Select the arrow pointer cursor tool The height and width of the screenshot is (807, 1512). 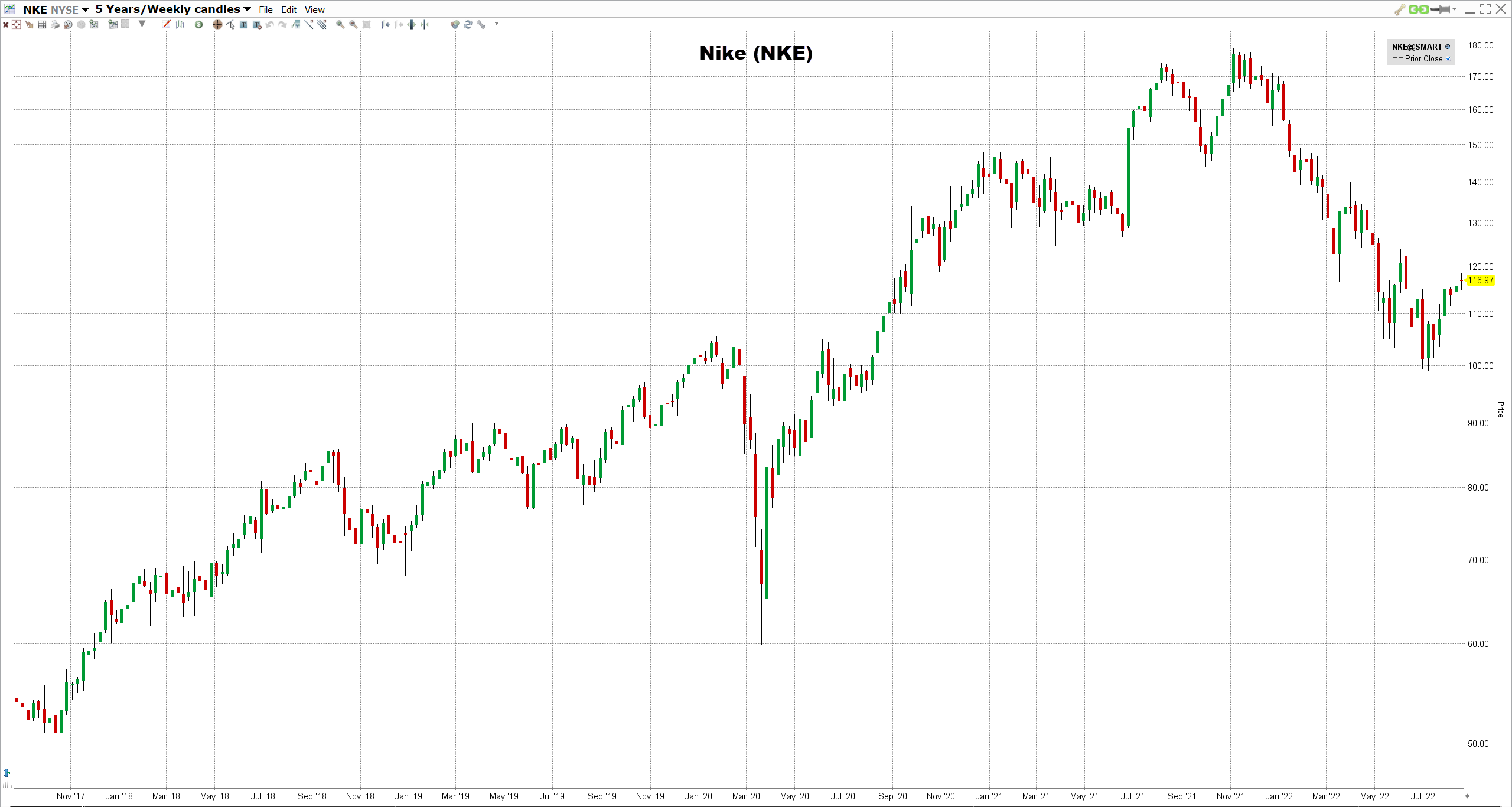[x=230, y=24]
